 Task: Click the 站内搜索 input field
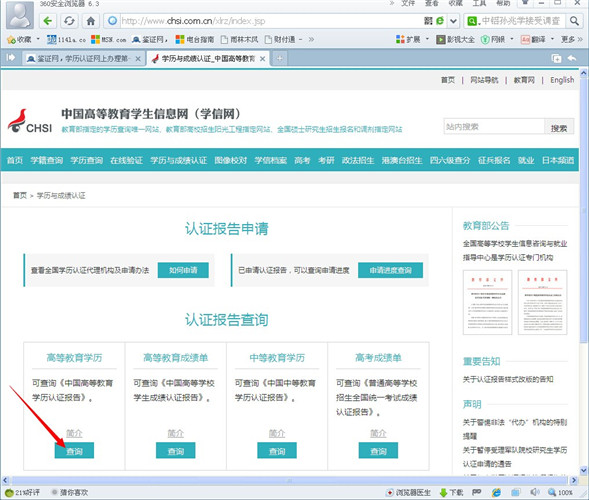[x=494, y=127]
